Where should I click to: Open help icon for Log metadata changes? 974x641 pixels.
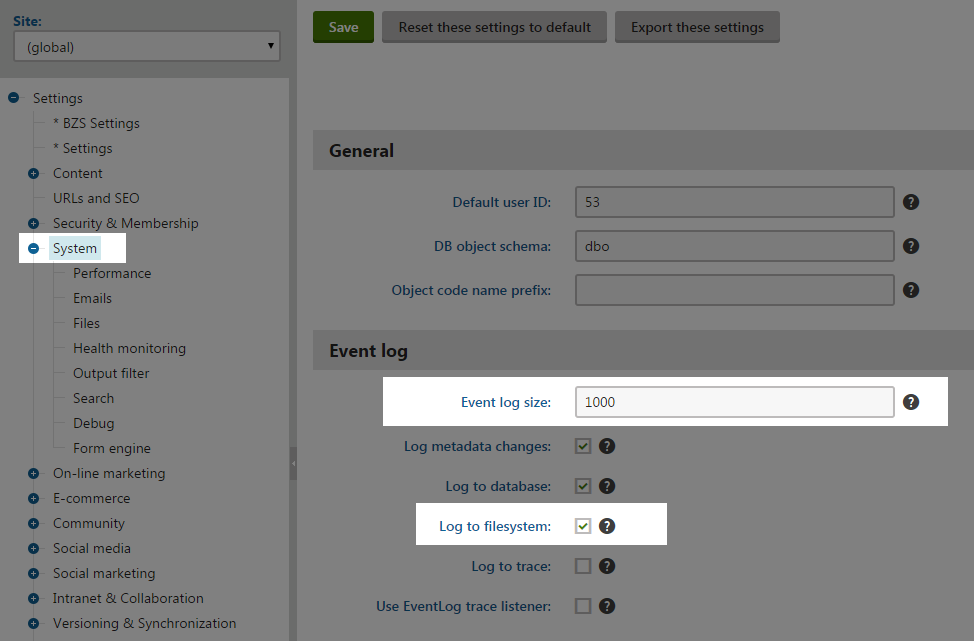[x=607, y=446]
